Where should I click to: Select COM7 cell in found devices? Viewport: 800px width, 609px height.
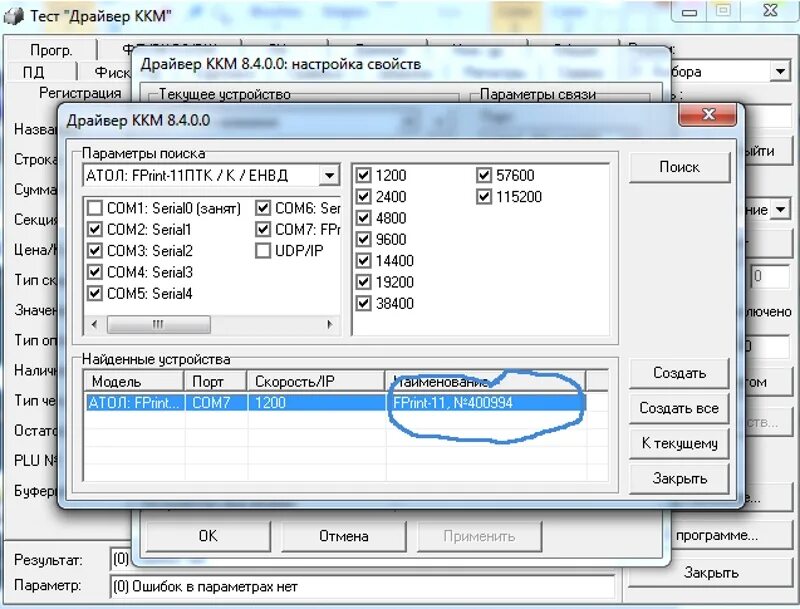[216, 403]
